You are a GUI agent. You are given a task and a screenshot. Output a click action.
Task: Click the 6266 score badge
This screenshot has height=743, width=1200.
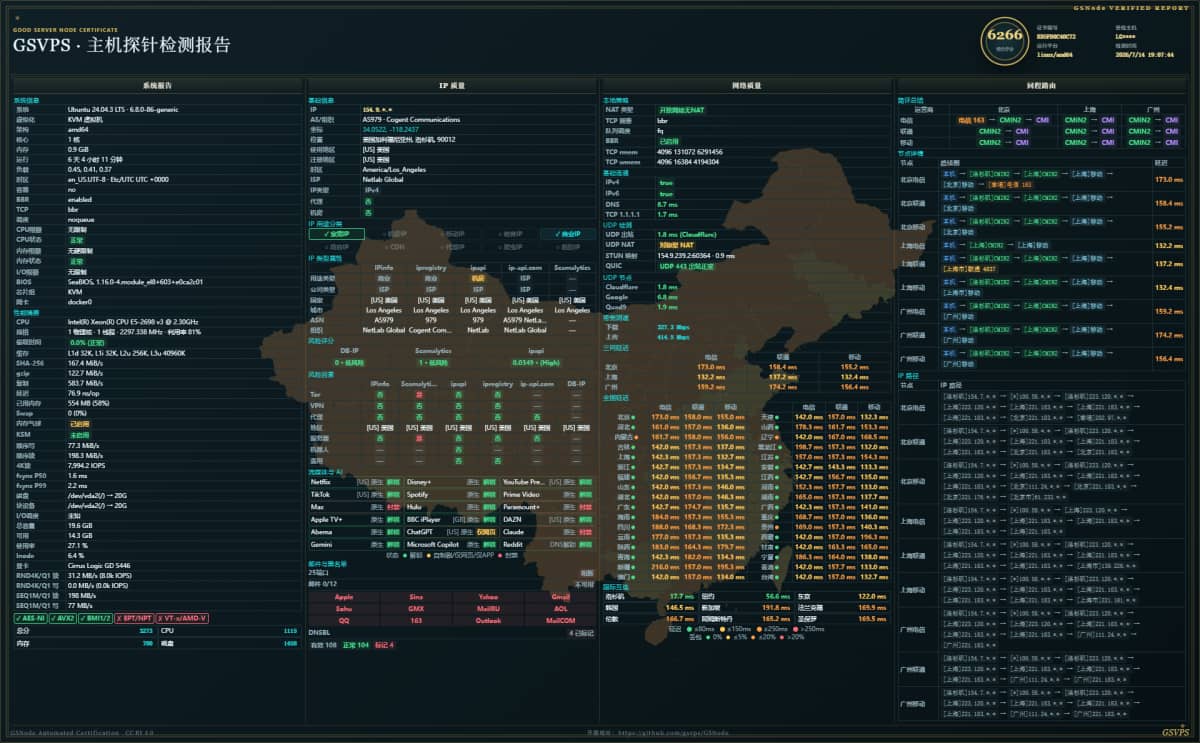pos(1004,40)
